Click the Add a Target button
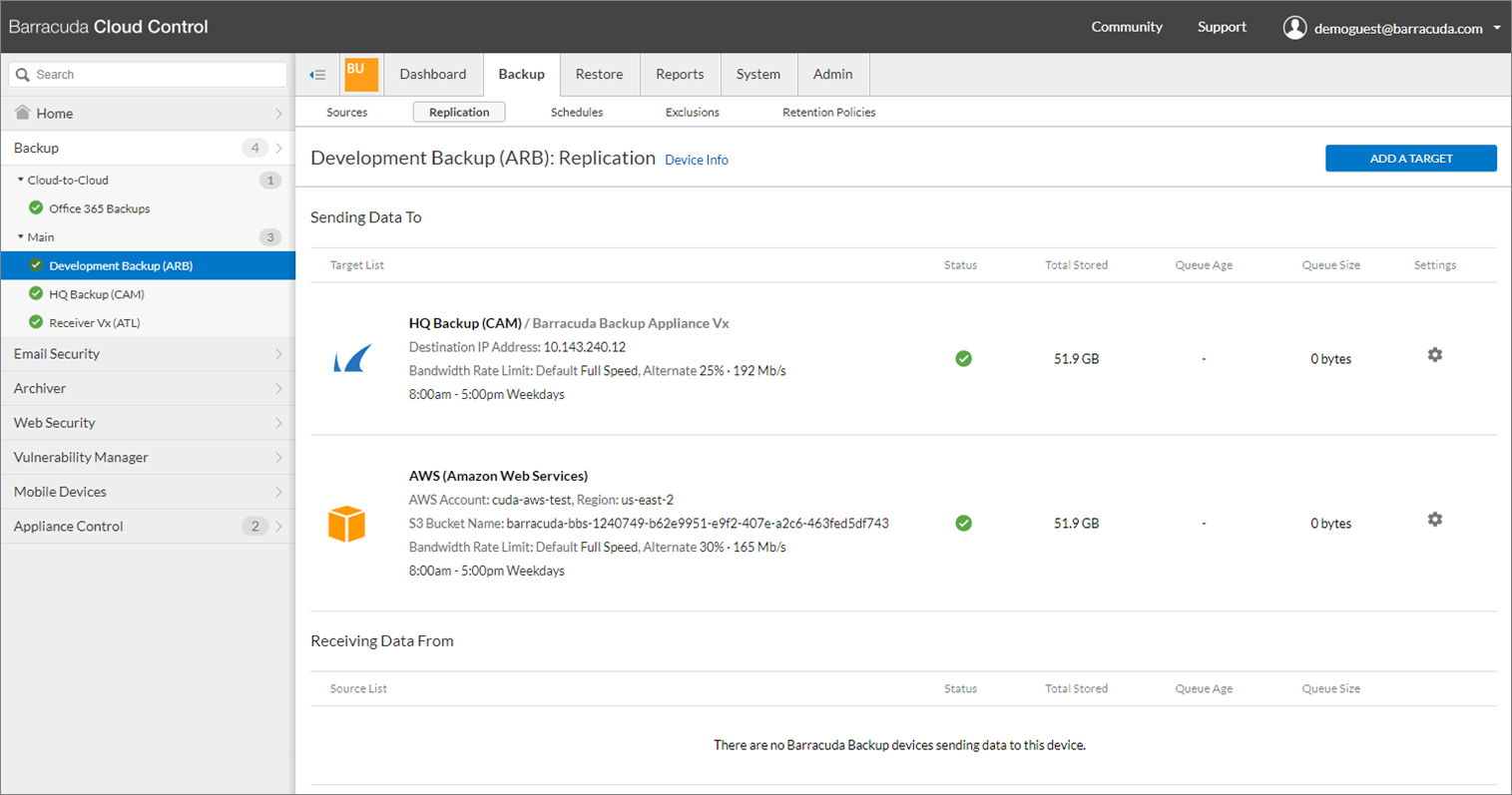 point(1410,159)
